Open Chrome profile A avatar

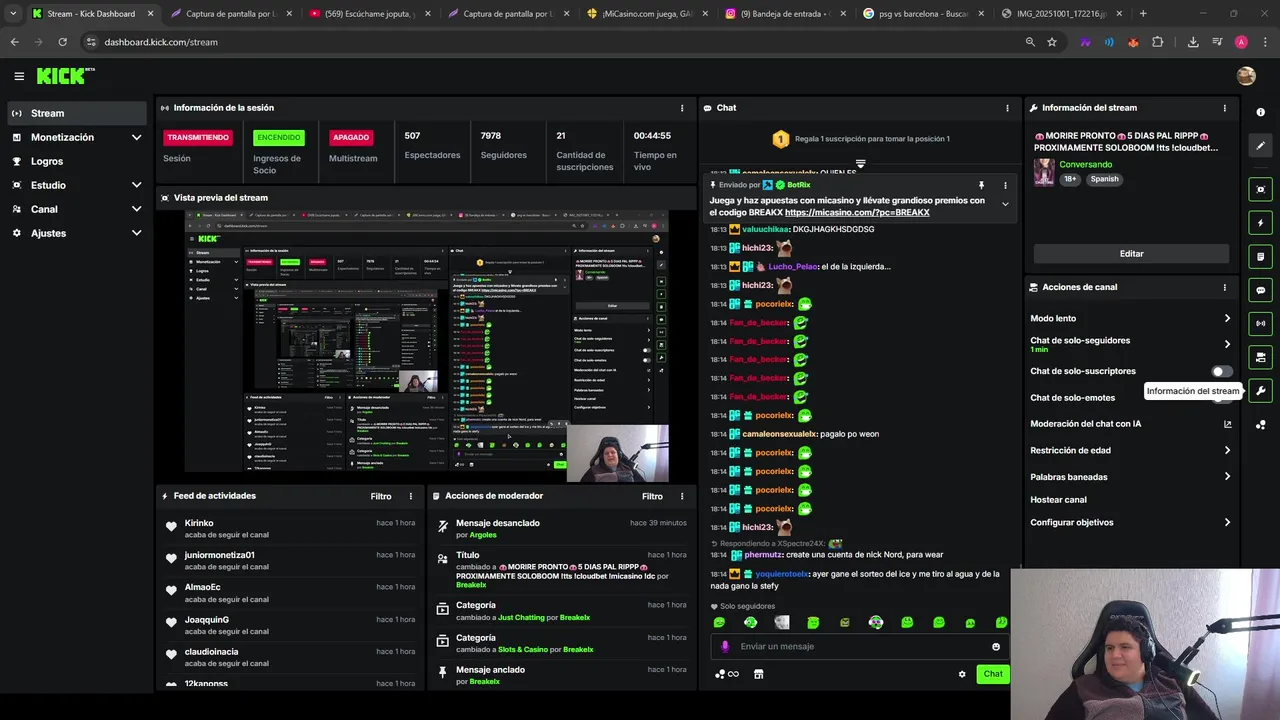(x=1241, y=42)
